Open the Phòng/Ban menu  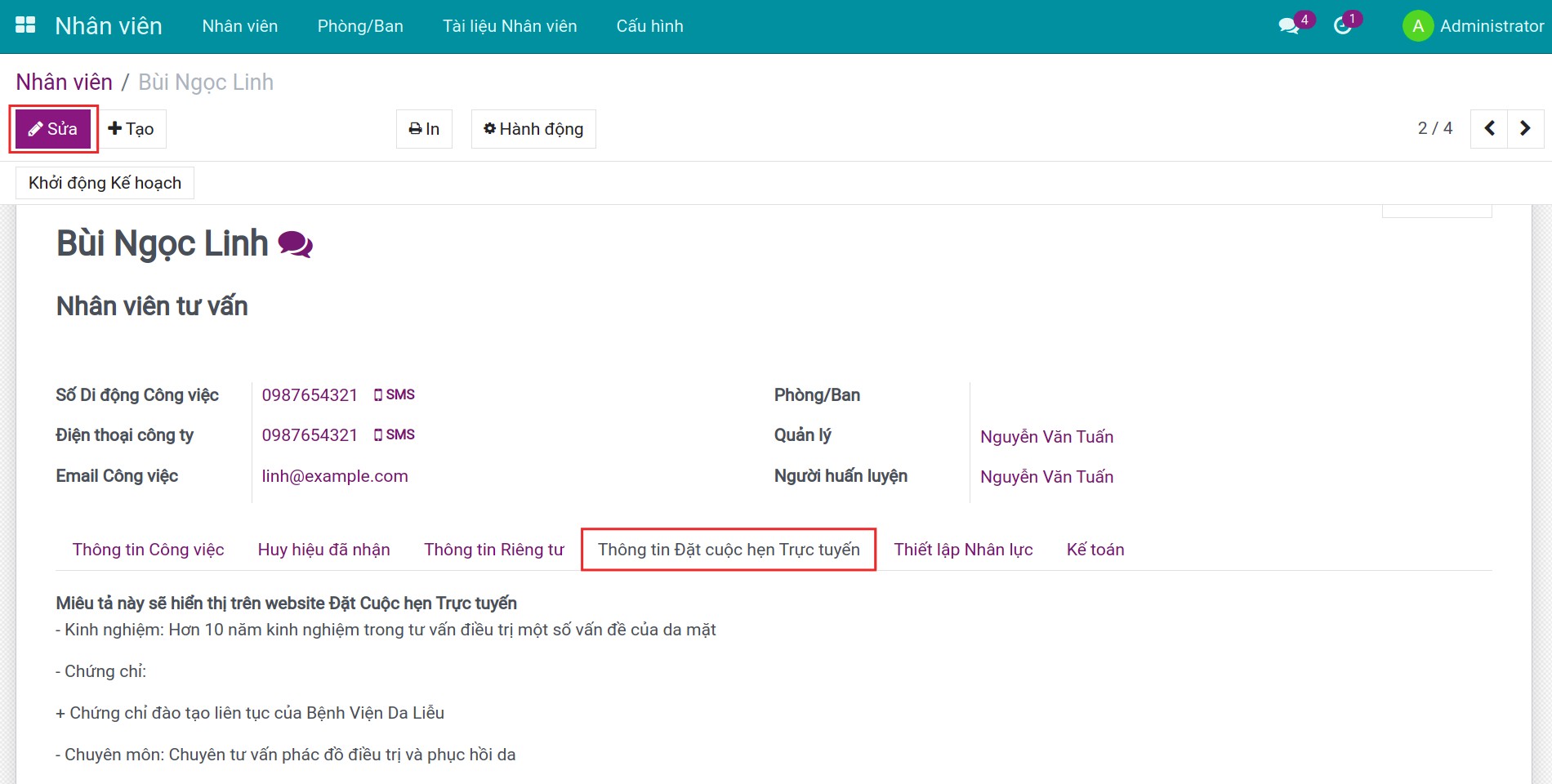tap(360, 26)
